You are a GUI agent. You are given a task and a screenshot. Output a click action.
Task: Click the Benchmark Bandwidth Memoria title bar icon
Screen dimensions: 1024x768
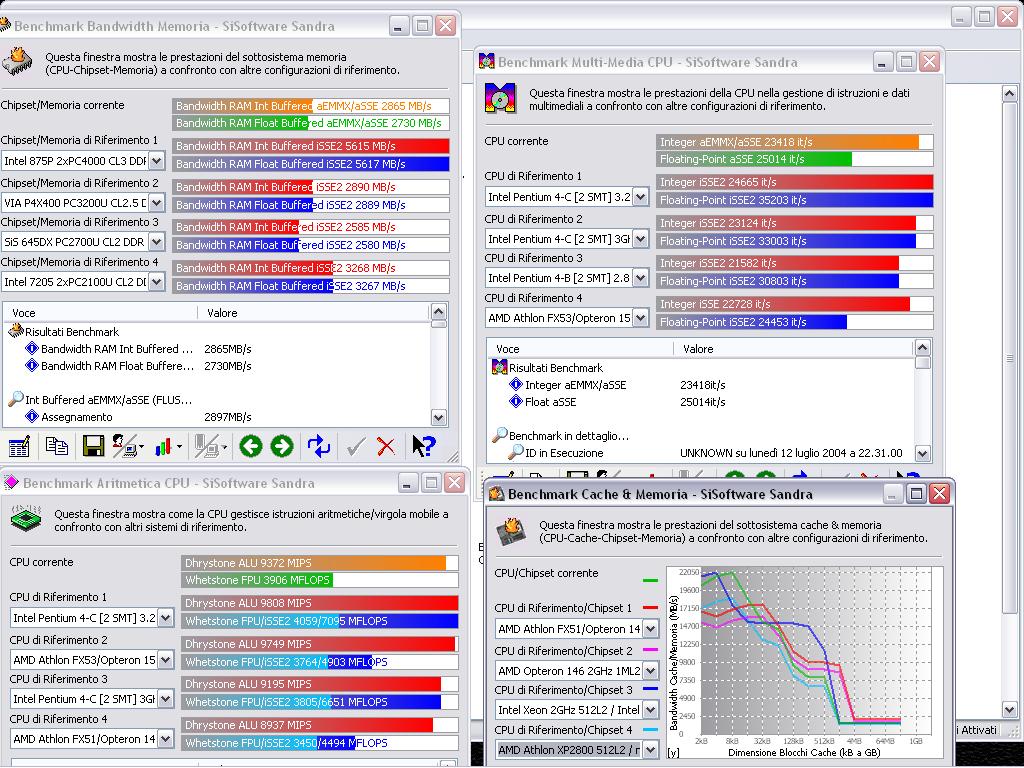[5, 25]
